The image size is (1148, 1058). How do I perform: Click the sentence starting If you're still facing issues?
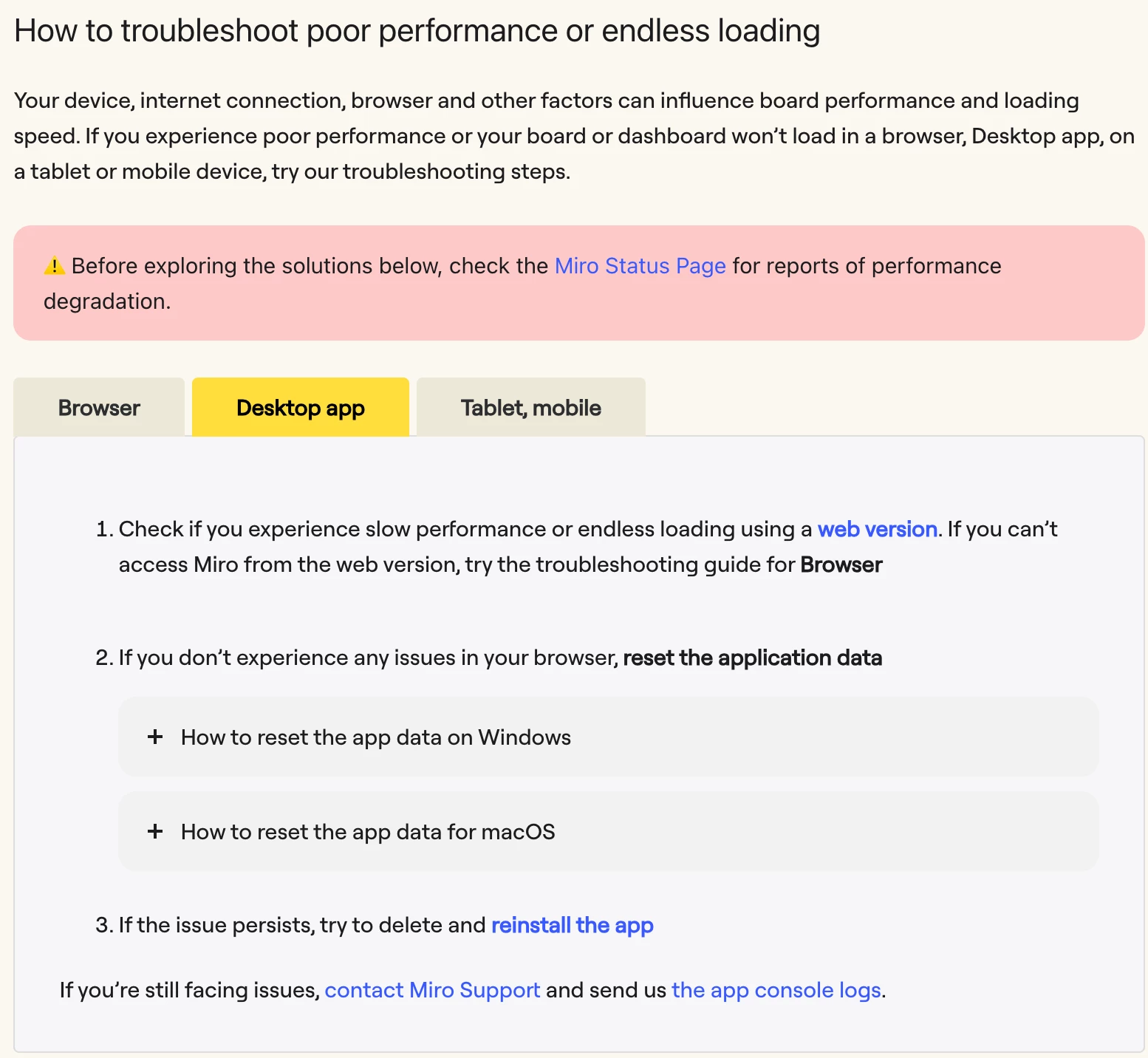tap(473, 990)
